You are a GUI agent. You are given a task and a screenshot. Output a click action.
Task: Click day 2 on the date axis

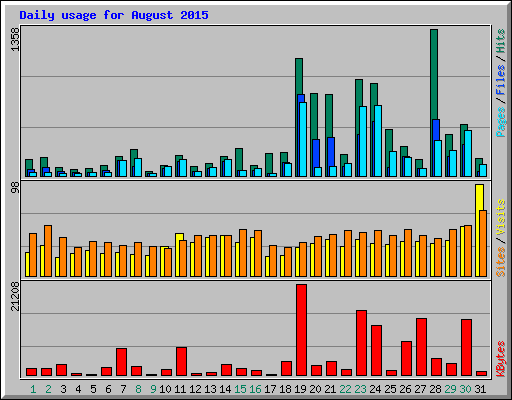48,389
